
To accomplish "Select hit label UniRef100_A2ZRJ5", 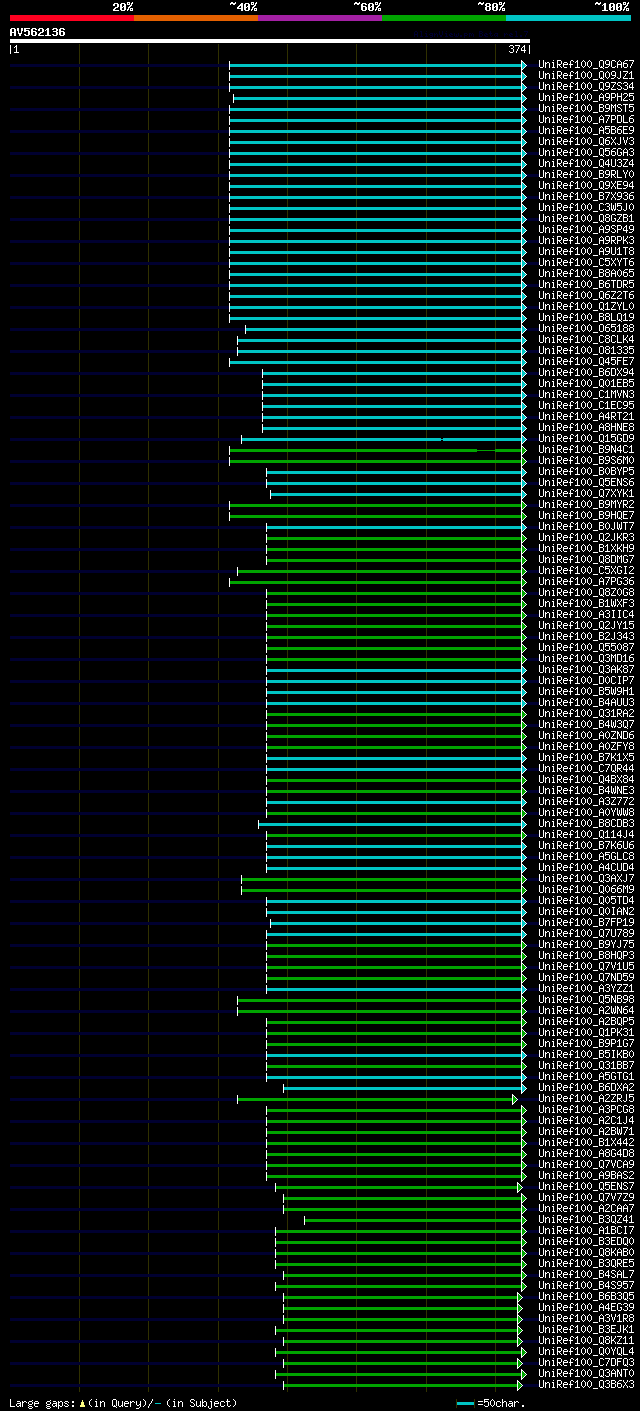I will (586, 1098).
